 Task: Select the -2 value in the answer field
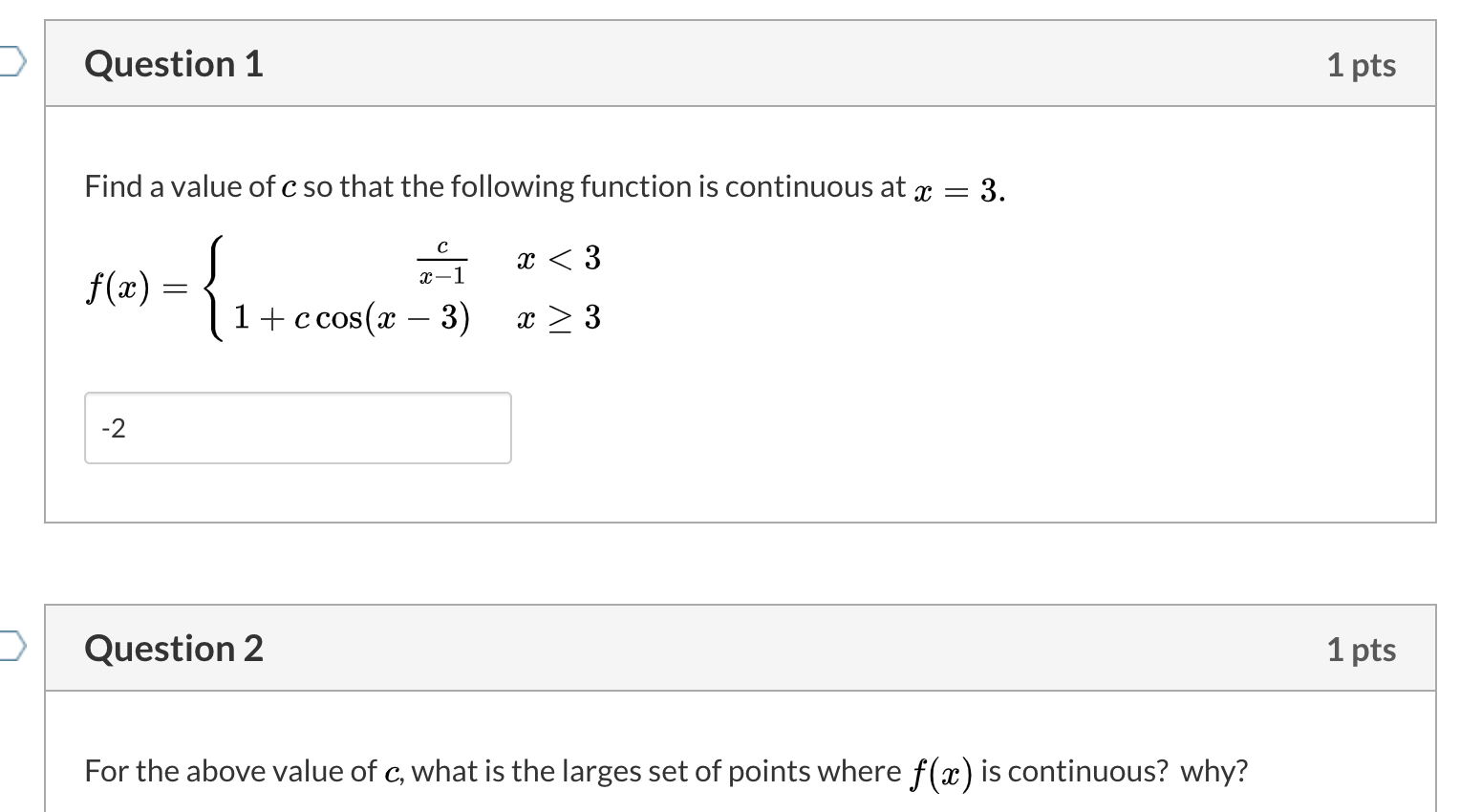pyautogui.click(x=112, y=427)
